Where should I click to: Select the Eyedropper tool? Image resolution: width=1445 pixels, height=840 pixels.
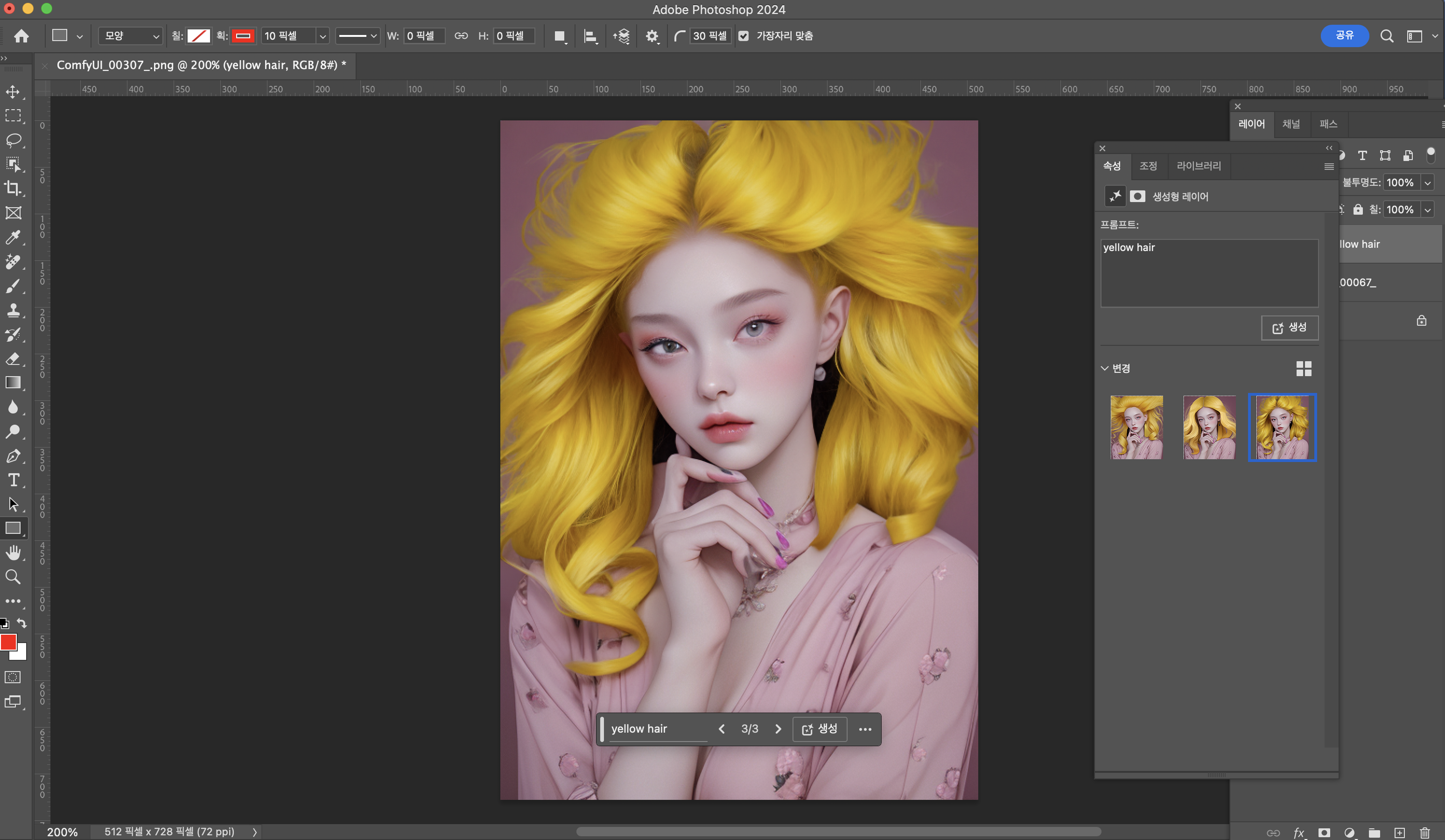(x=13, y=237)
